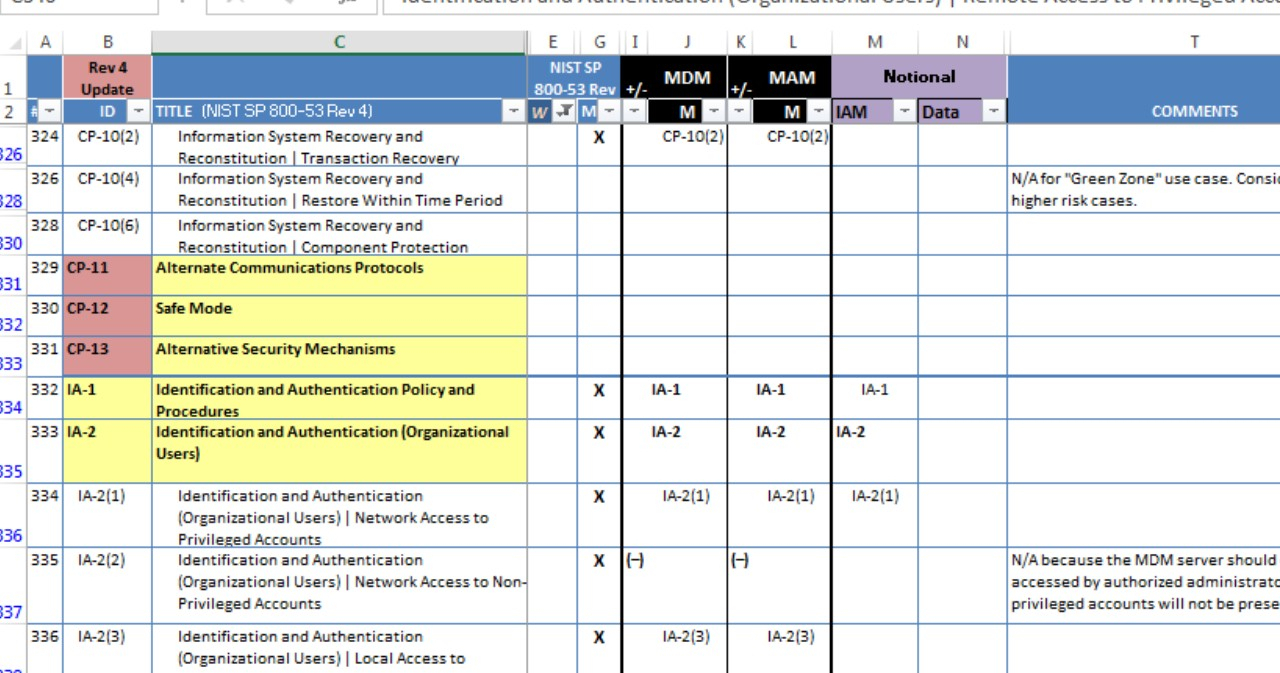Open the filter dropdown in column G
This screenshot has height=673, width=1280.
click(x=609, y=111)
